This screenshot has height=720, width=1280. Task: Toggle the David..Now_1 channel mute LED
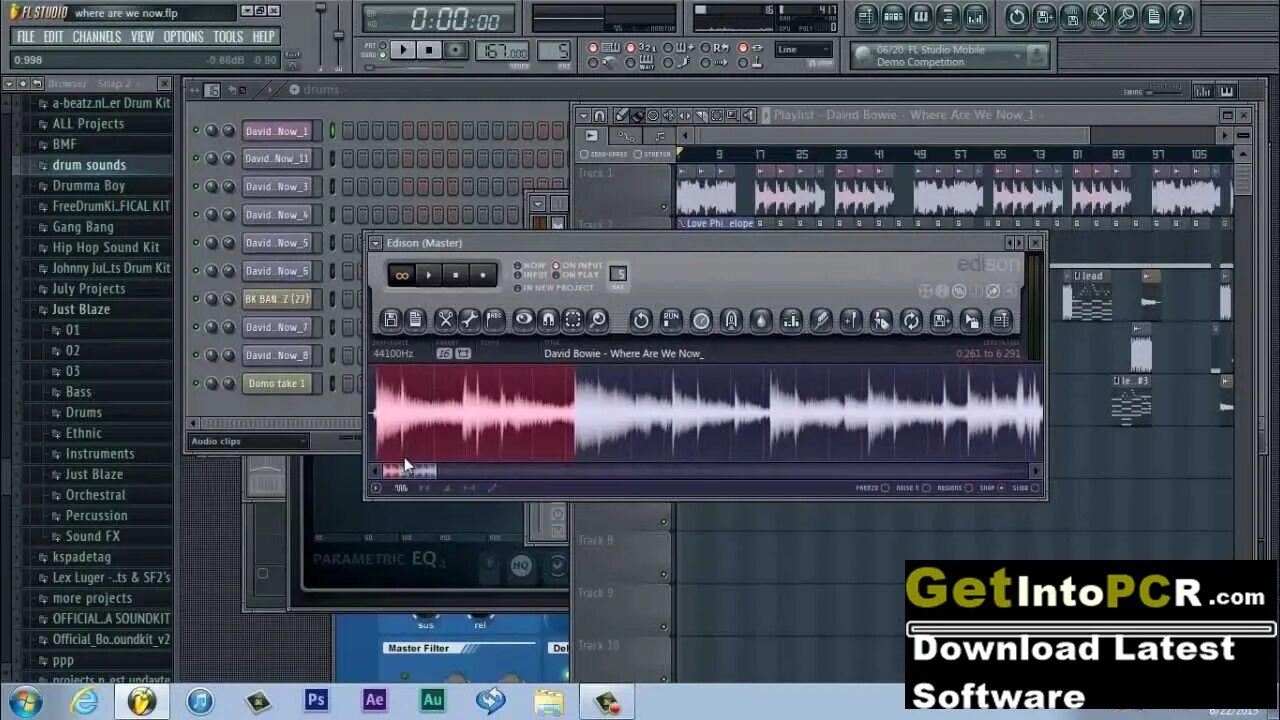196,131
